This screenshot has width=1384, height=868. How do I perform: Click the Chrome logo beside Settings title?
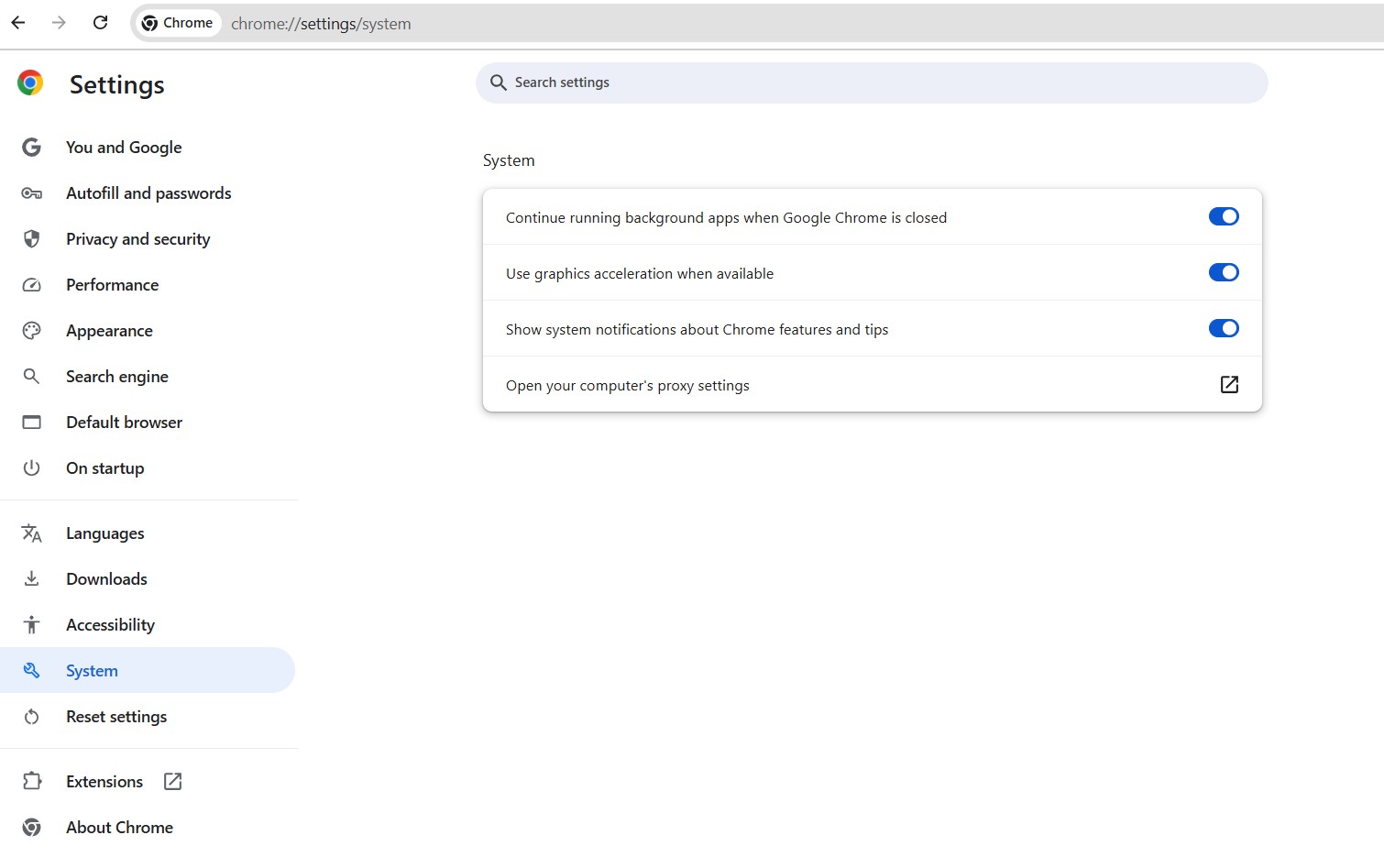point(30,83)
